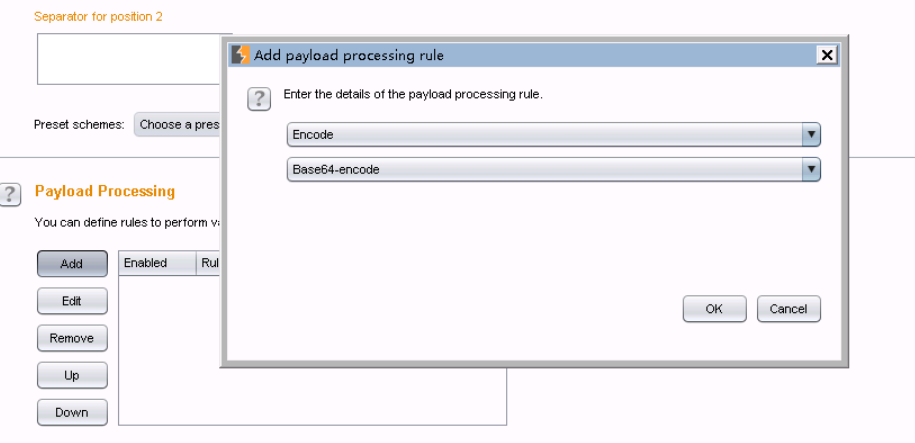Open help for the Payload Processing section

(x=11, y=193)
